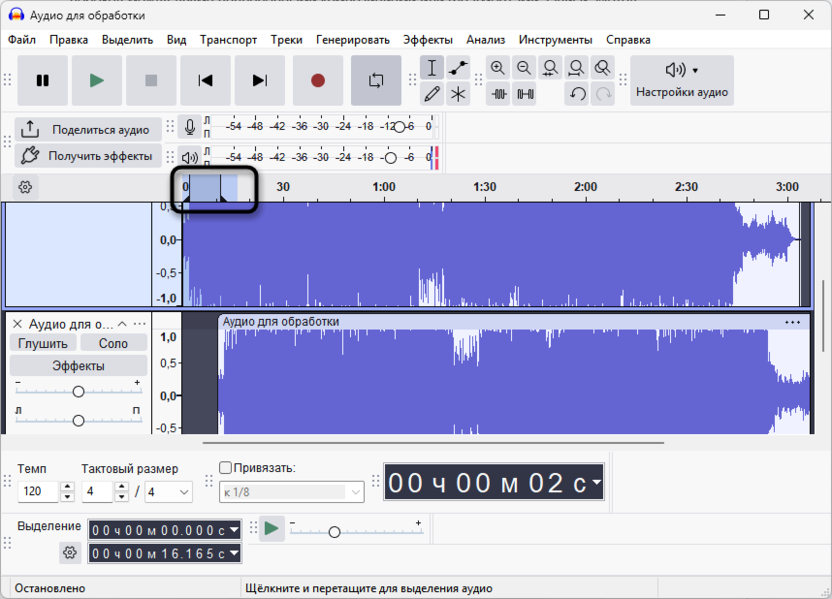The image size is (832, 599).
Task: Select the Draw pencil tool
Action: point(432,94)
